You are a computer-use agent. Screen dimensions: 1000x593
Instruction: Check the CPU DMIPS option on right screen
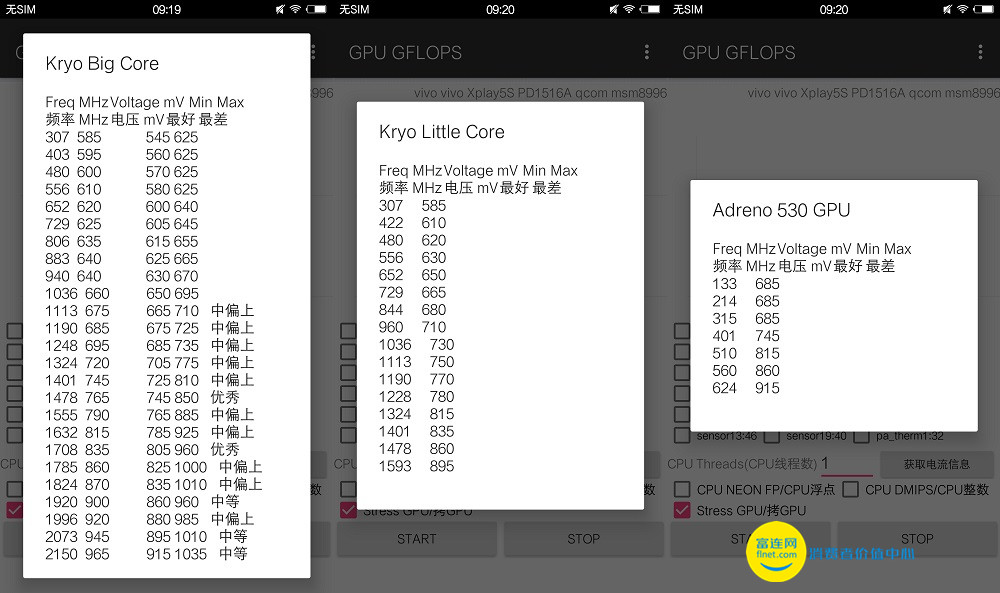coord(850,489)
